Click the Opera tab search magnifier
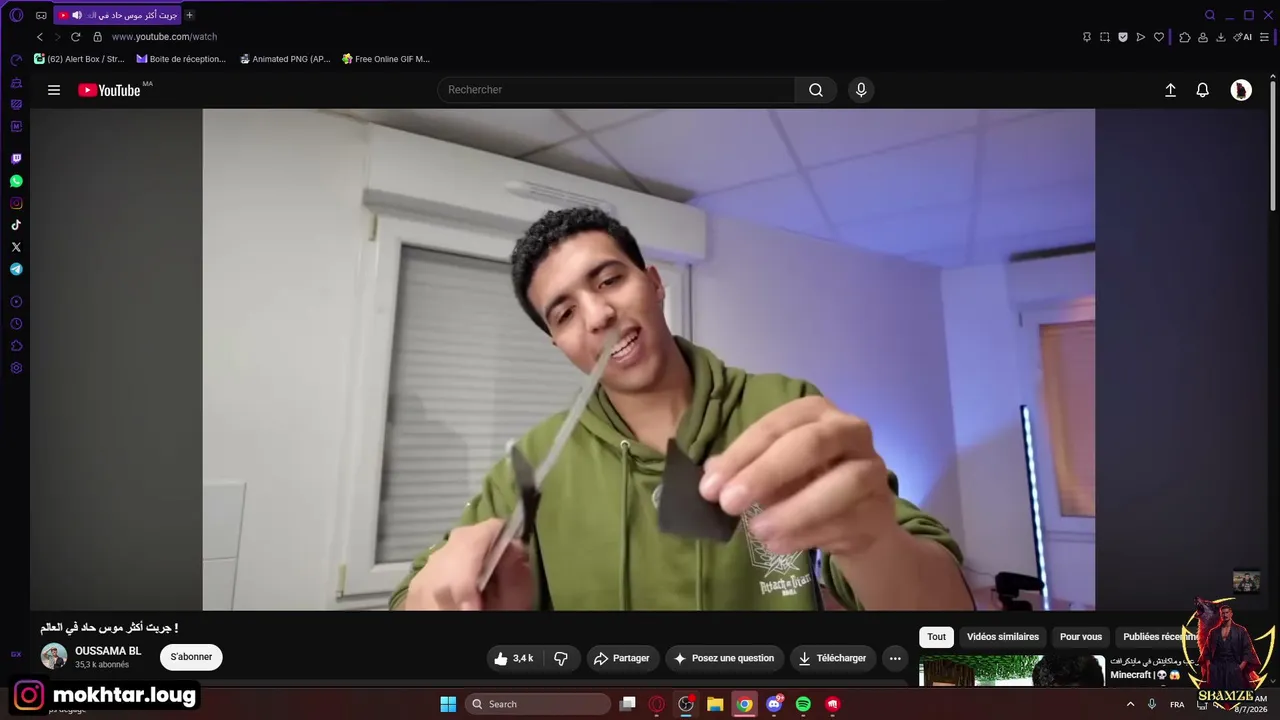Image resolution: width=1280 pixels, height=720 pixels. (1210, 15)
